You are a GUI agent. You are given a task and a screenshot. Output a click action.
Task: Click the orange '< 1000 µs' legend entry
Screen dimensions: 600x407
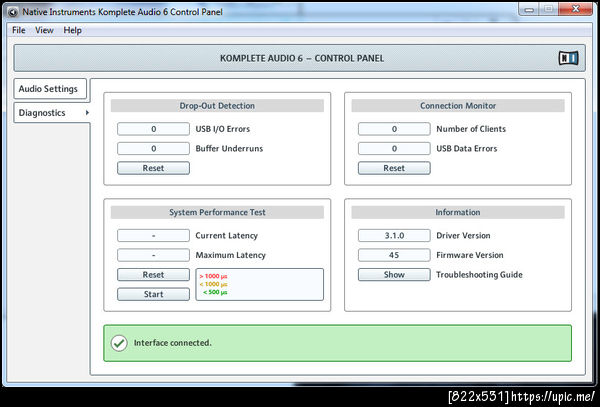click(213, 284)
